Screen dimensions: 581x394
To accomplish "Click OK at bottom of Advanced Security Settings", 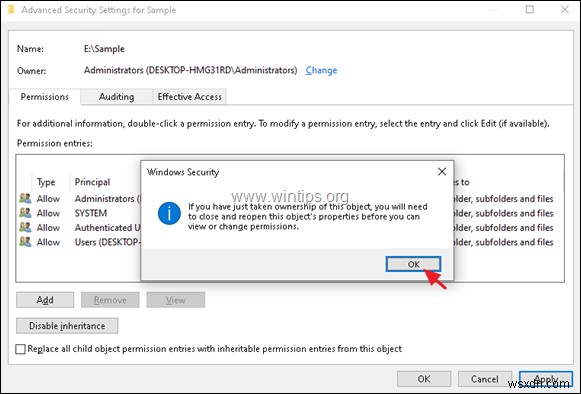I will click(x=424, y=379).
